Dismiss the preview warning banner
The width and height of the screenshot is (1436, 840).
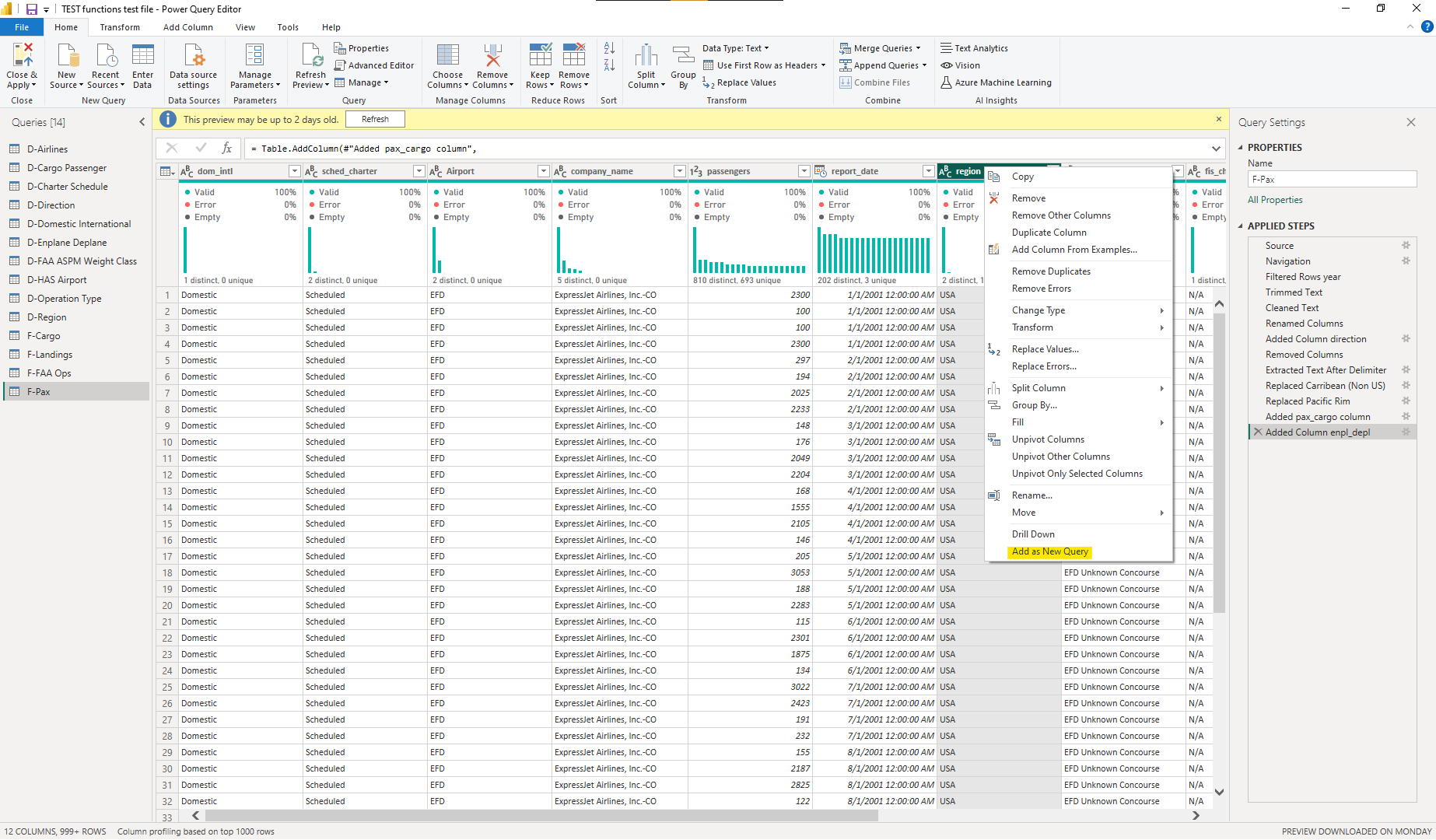click(x=1219, y=119)
